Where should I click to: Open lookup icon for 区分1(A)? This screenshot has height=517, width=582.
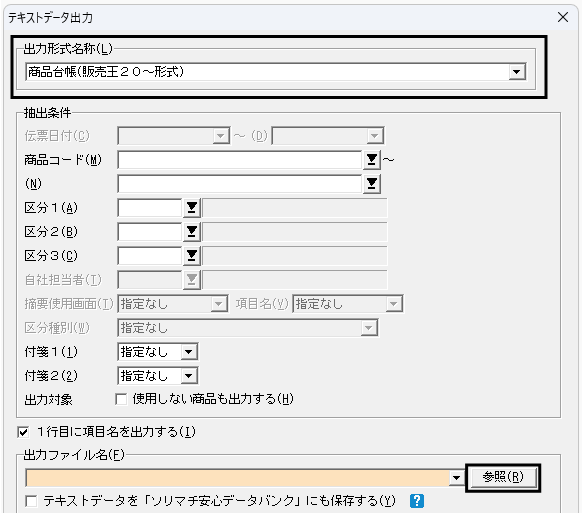tap(192, 208)
